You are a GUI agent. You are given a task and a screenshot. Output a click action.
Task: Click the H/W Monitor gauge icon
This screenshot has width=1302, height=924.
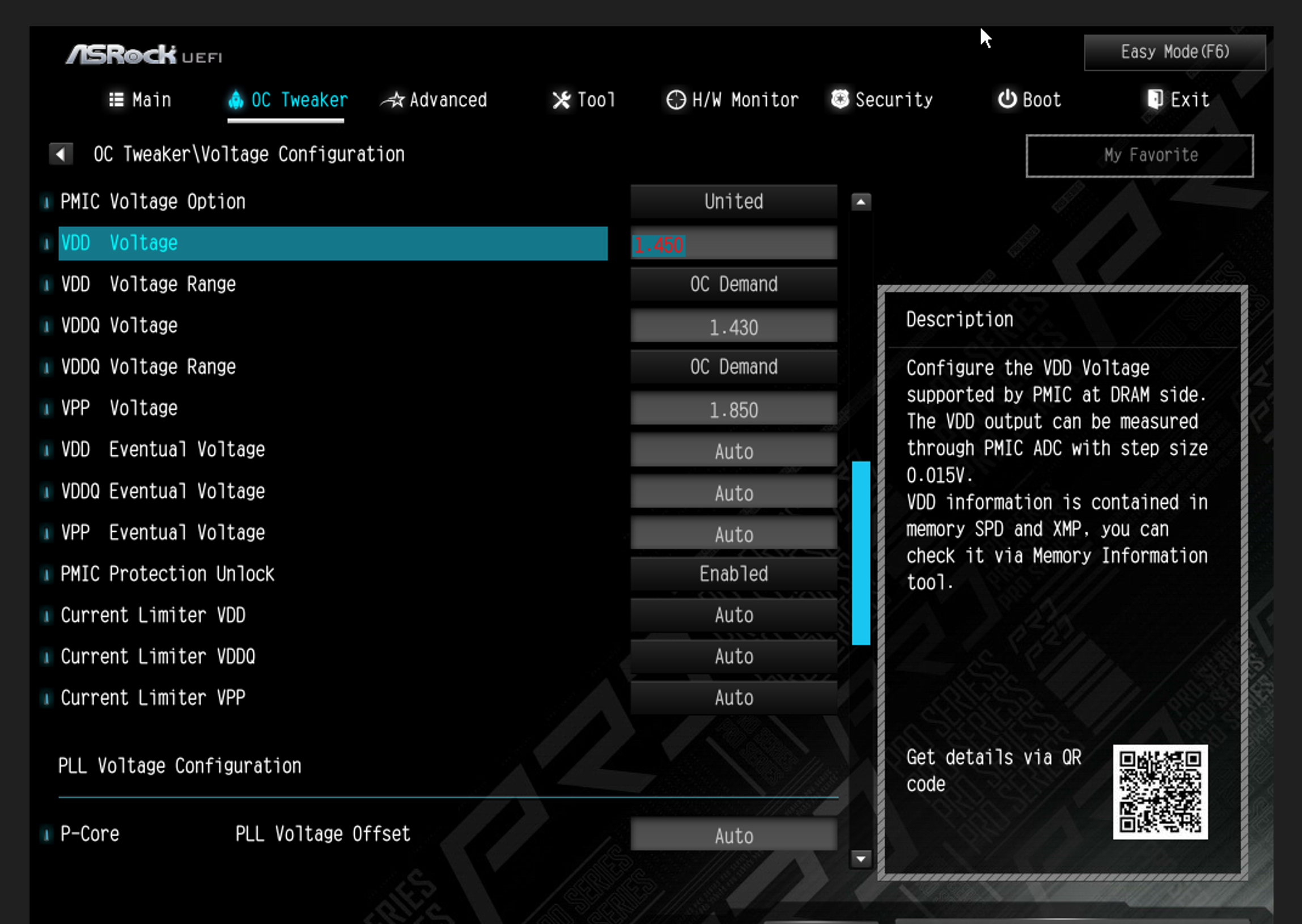tap(676, 100)
